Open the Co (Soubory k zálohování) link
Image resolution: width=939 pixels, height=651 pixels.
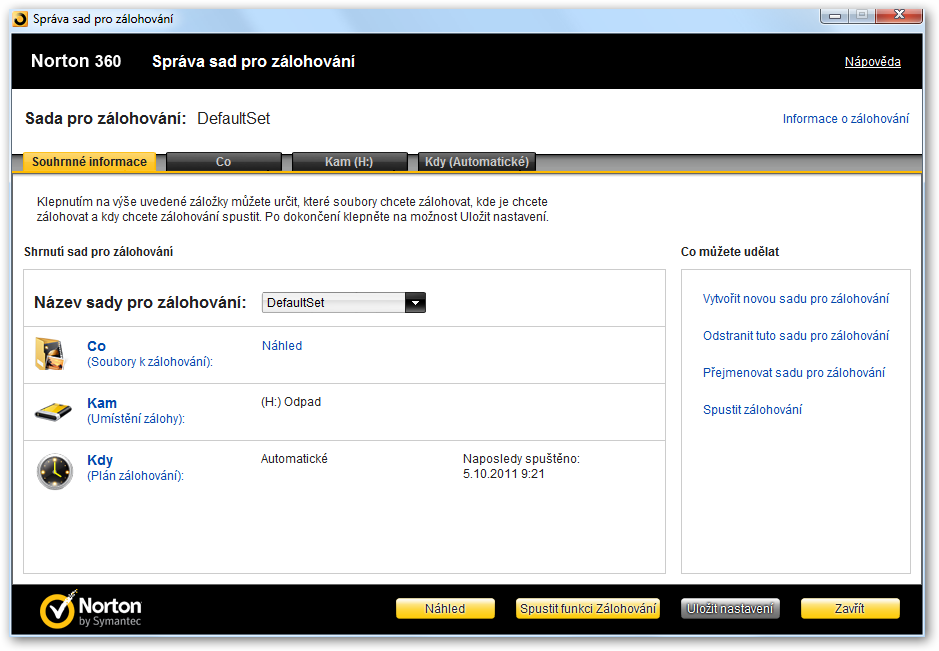pyautogui.click(x=150, y=354)
